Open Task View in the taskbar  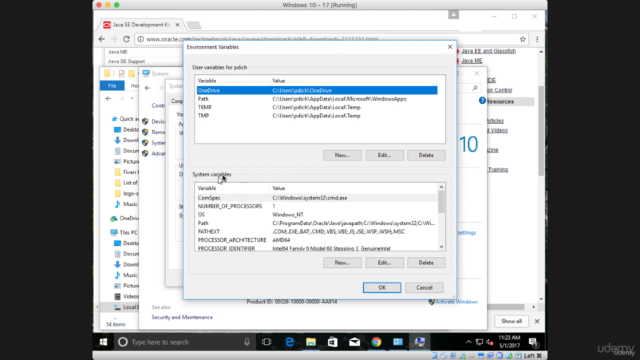coord(267,342)
